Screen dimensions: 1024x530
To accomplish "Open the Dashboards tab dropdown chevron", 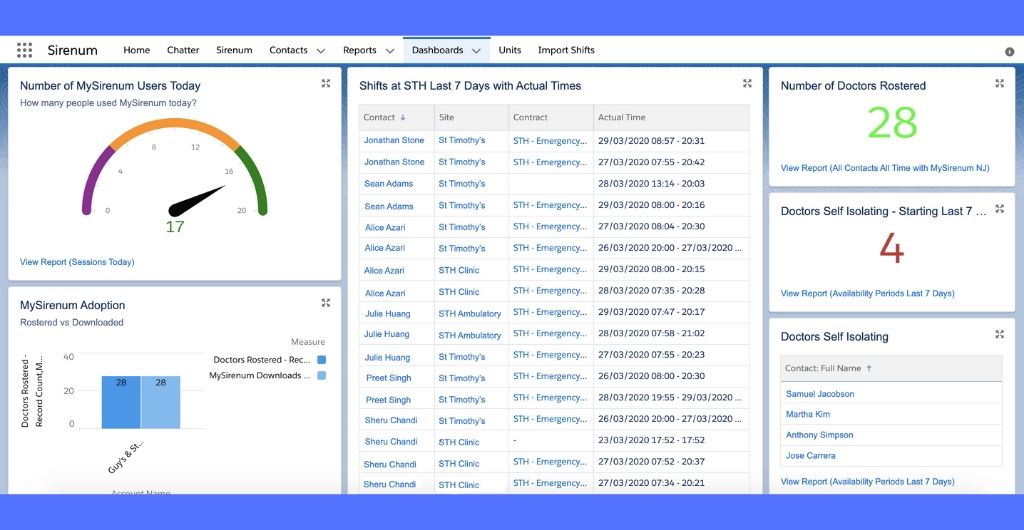I will 476,51.
